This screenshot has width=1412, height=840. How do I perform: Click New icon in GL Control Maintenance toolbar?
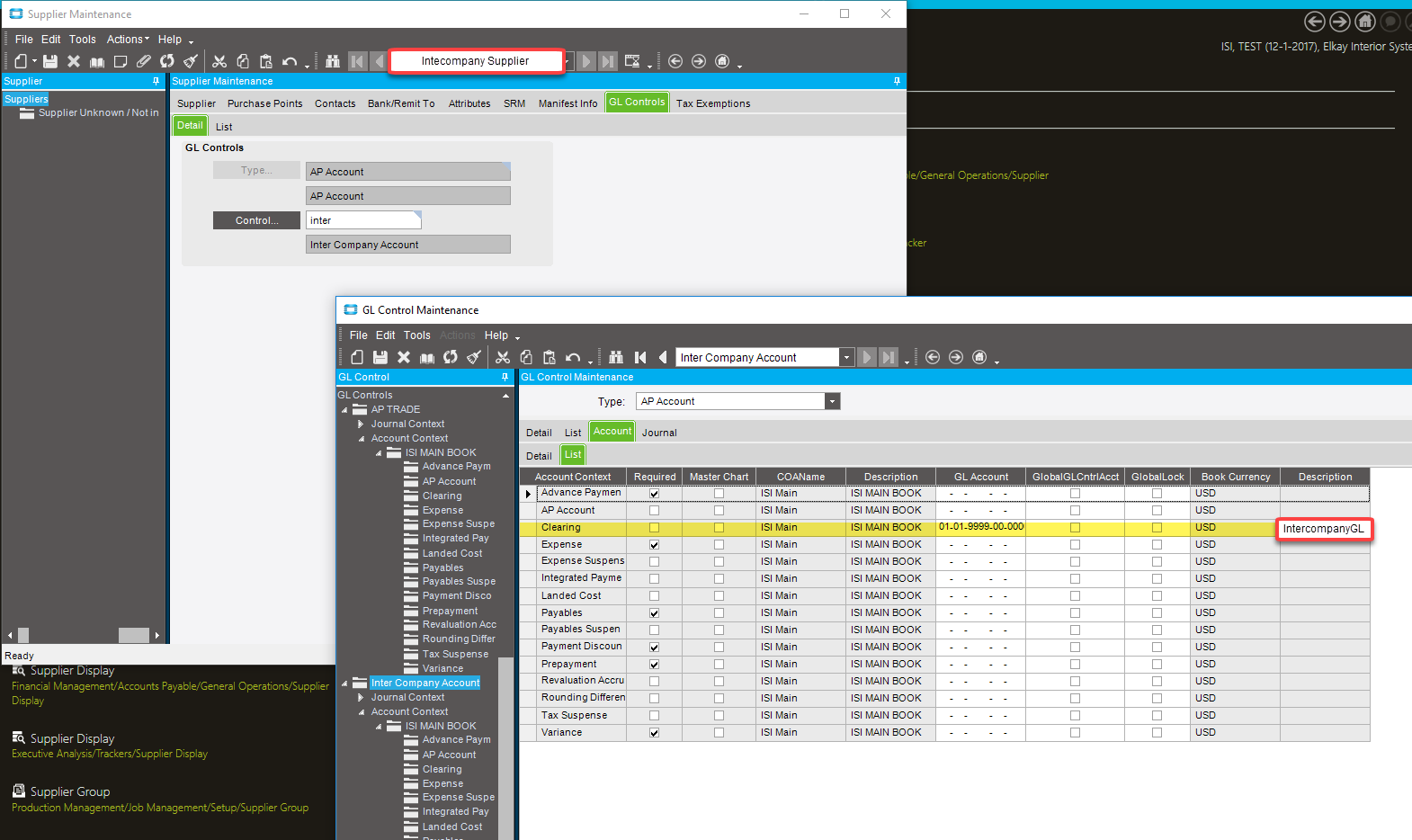(357, 357)
